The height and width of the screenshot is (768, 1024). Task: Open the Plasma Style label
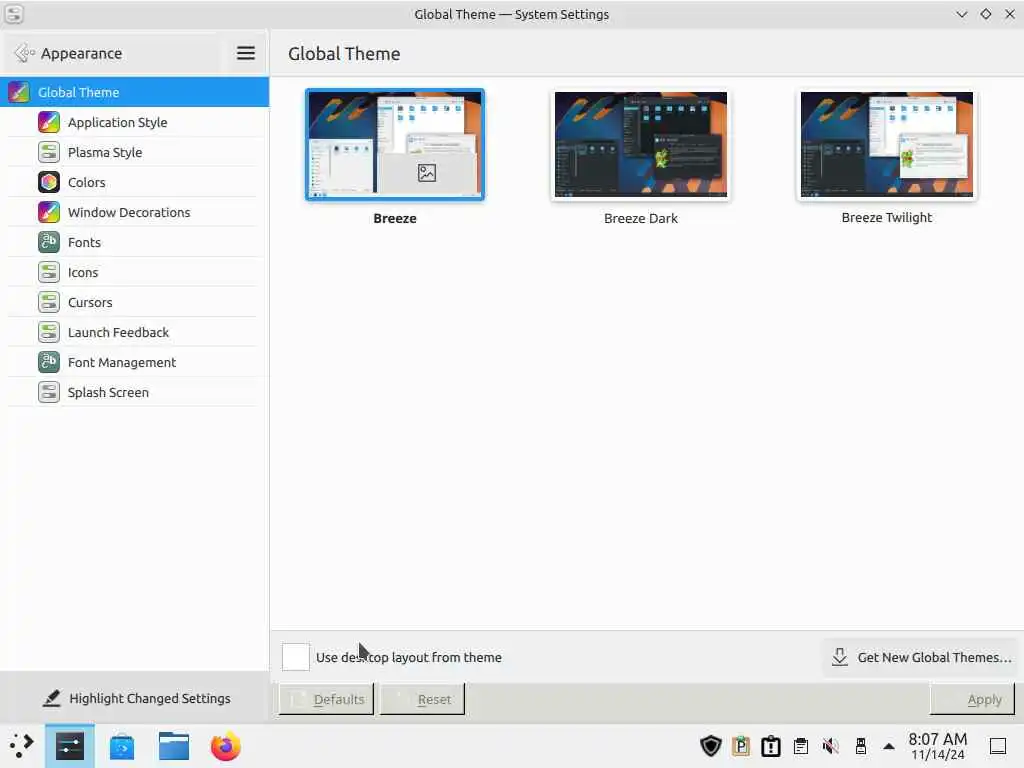pyautogui.click(x=105, y=152)
